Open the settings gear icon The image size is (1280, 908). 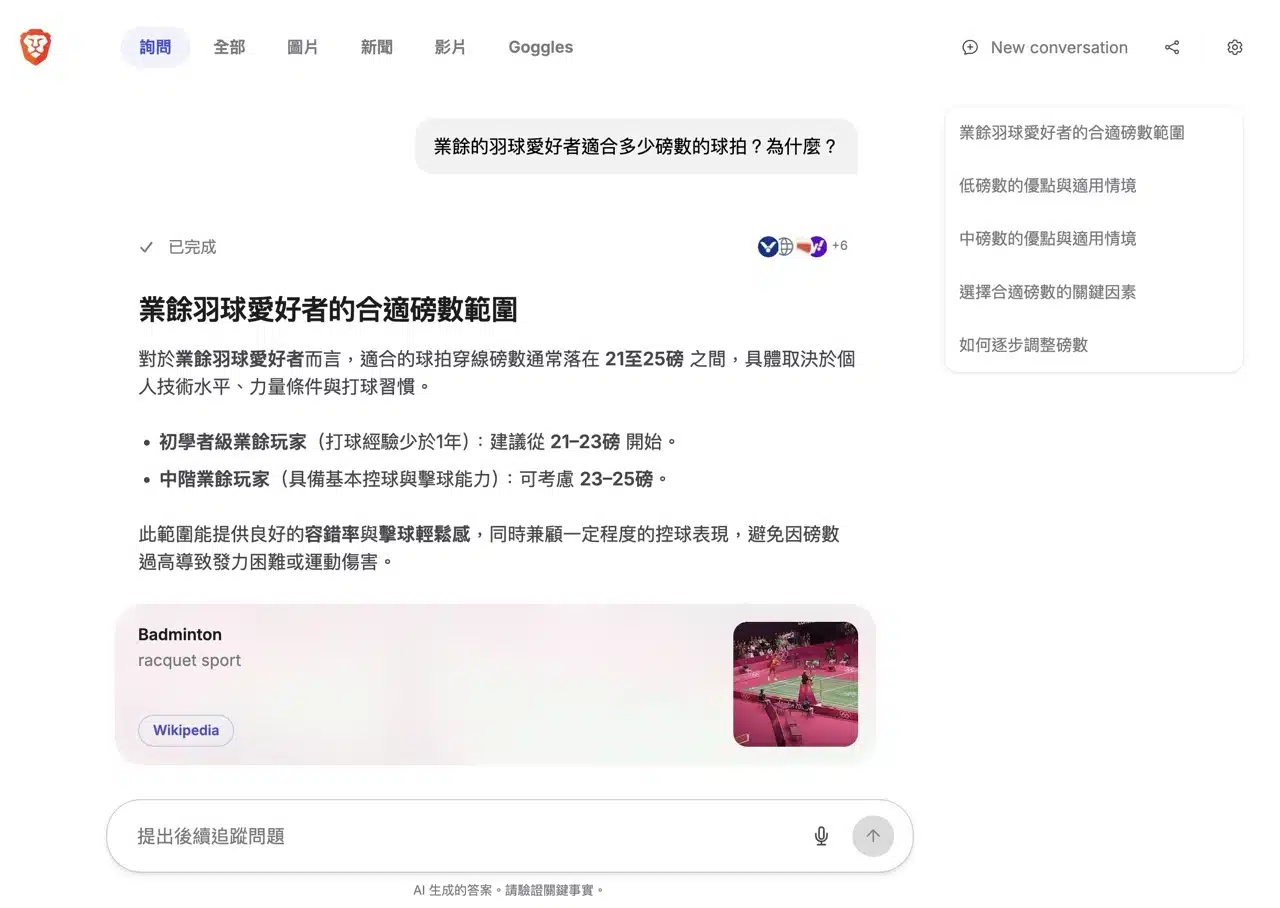point(1234,47)
